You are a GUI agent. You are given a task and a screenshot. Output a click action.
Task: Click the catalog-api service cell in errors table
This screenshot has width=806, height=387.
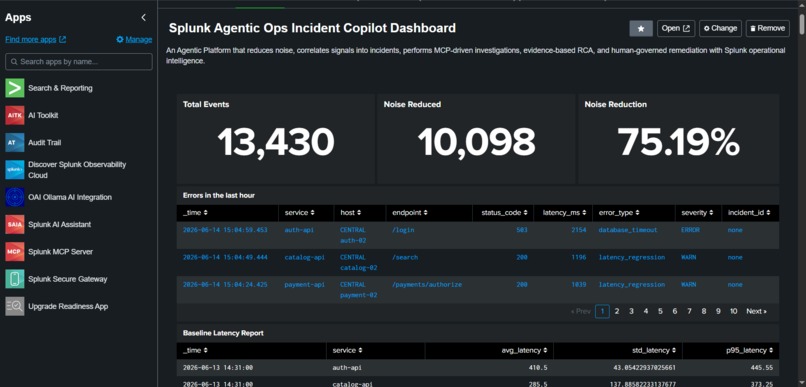[x=304, y=257]
